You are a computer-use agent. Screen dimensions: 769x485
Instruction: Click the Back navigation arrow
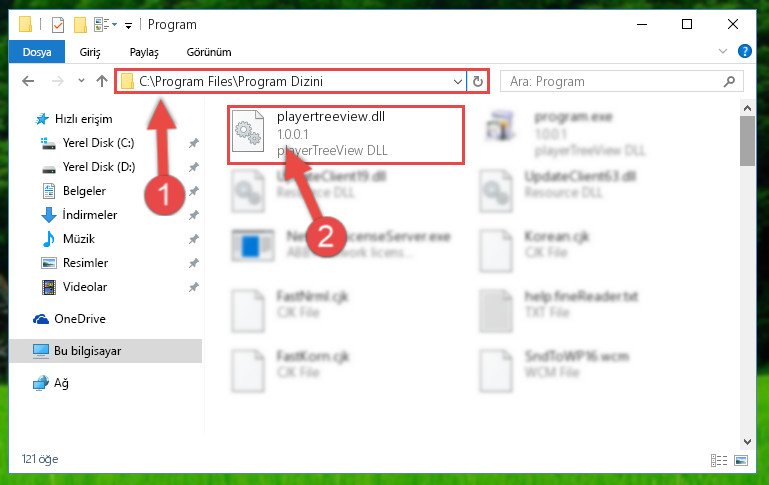click(28, 81)
